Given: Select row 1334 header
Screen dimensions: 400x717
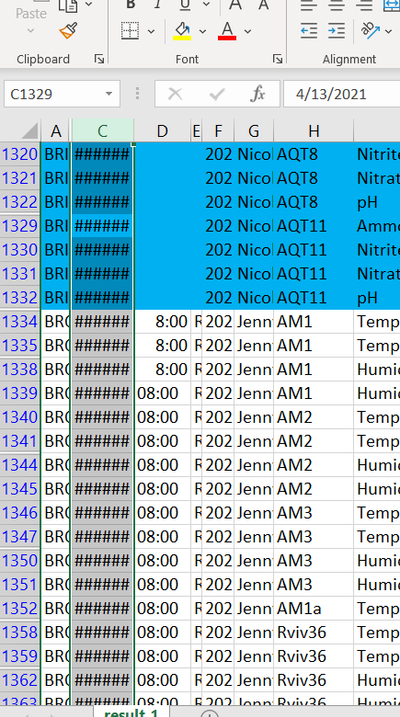Looking at the screenshot, I should coord(20,321).
